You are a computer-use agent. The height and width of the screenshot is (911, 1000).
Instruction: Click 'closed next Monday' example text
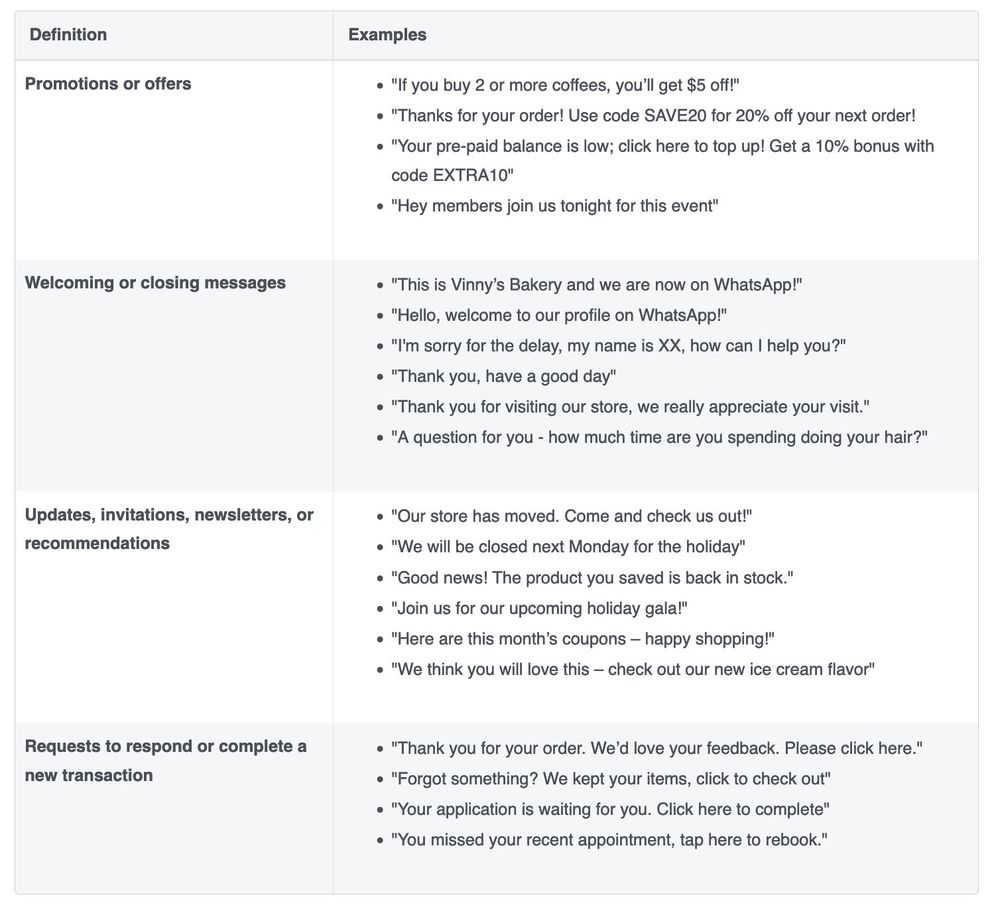click(568, 547)
